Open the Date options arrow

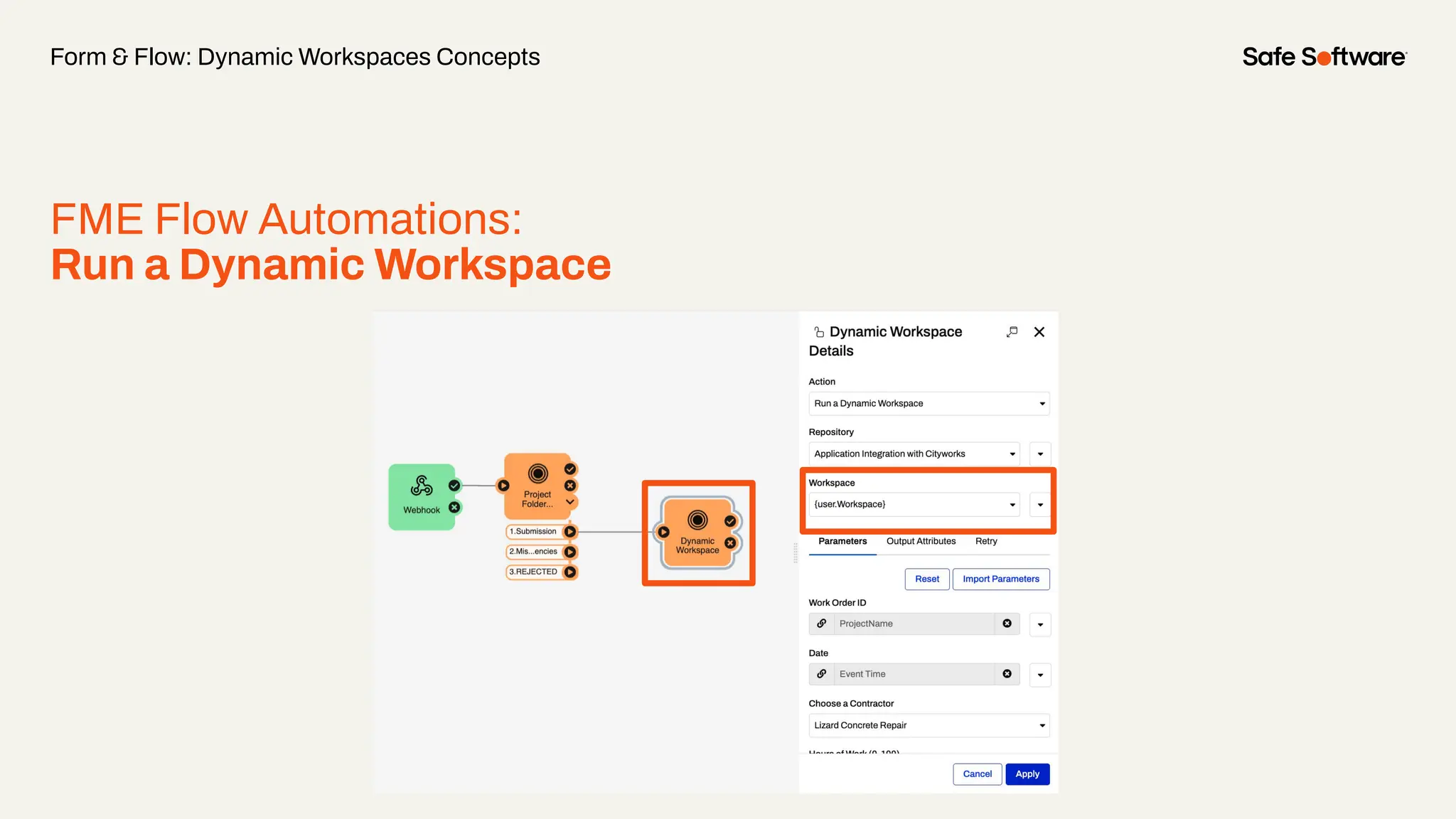(1040, 675)
